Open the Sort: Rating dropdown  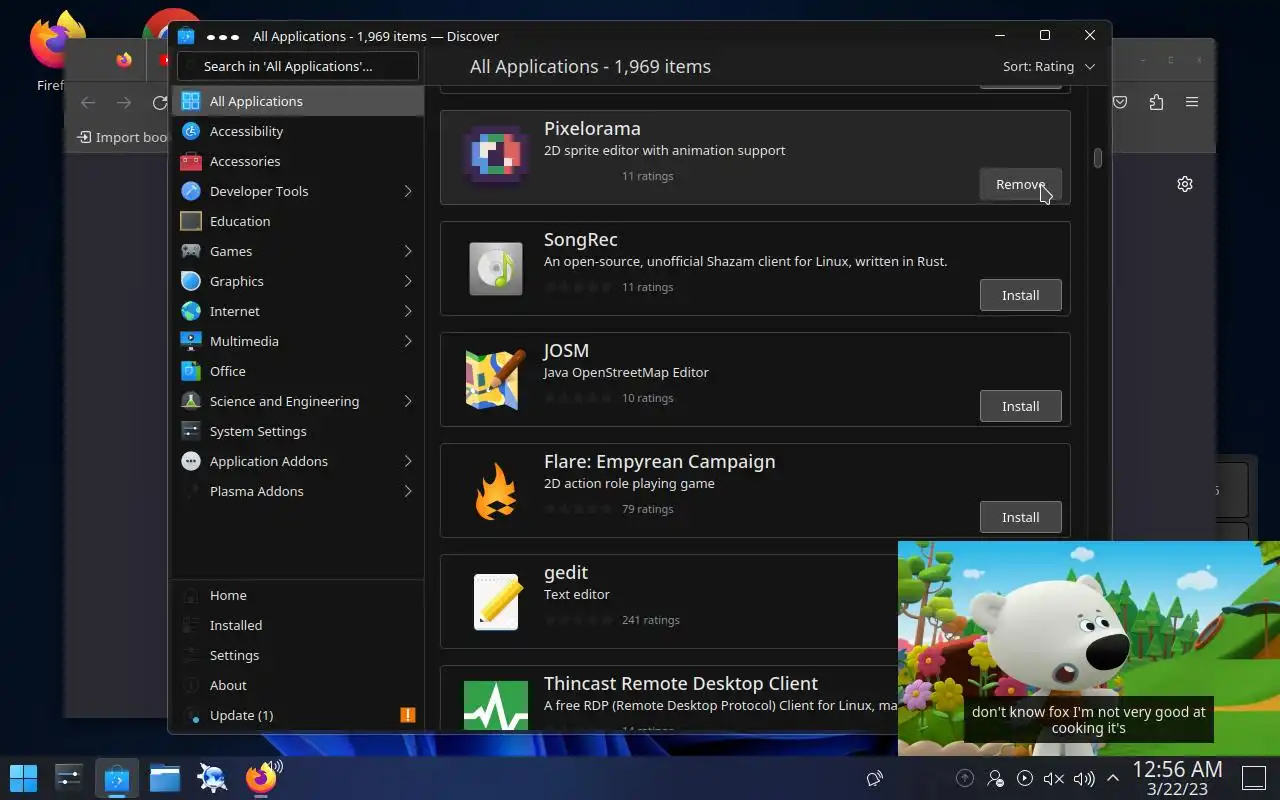pyautogui.click(x=1049, y=66)
